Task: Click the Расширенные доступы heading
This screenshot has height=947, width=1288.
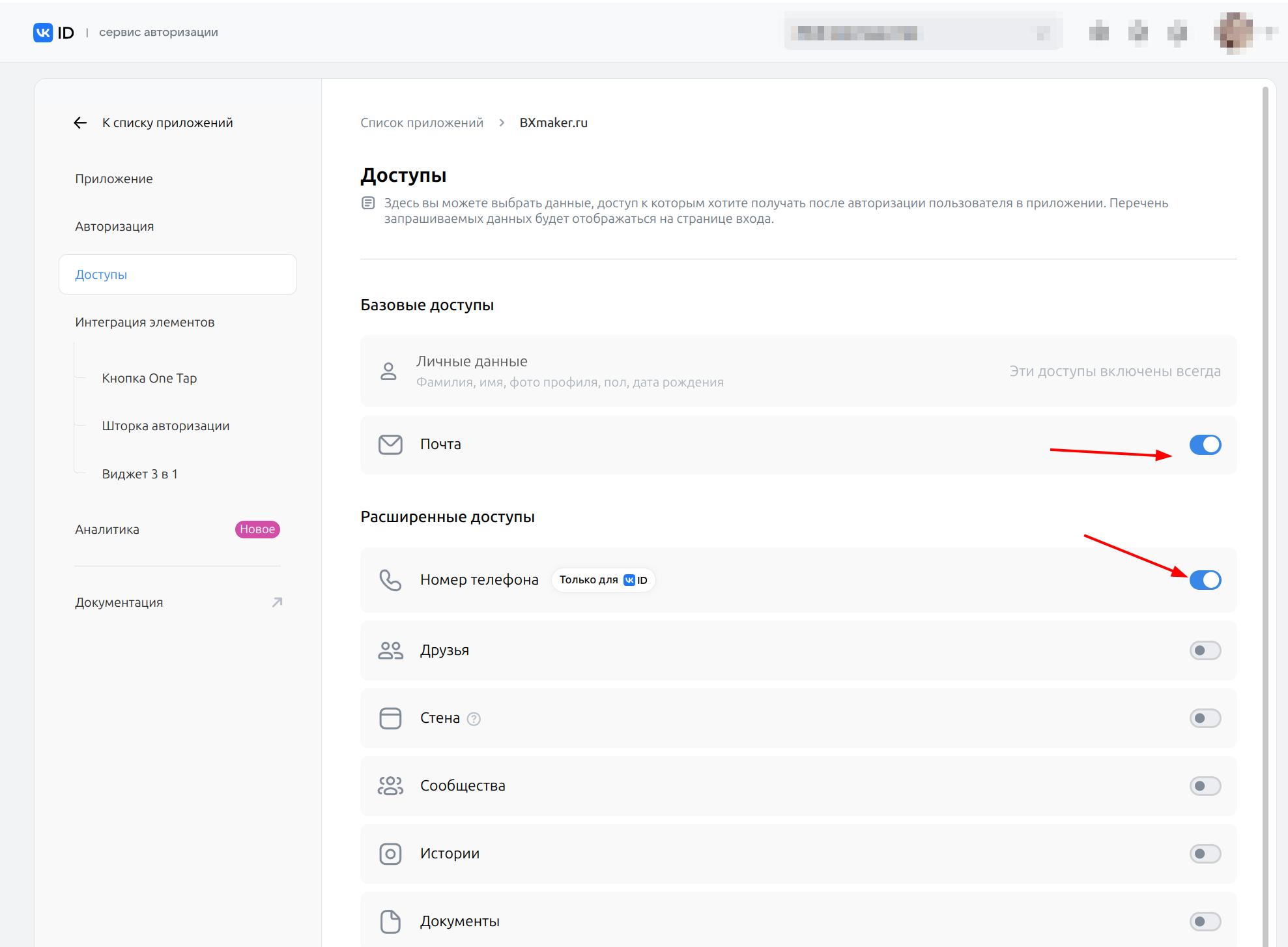Action: click(x=448, y=517)
